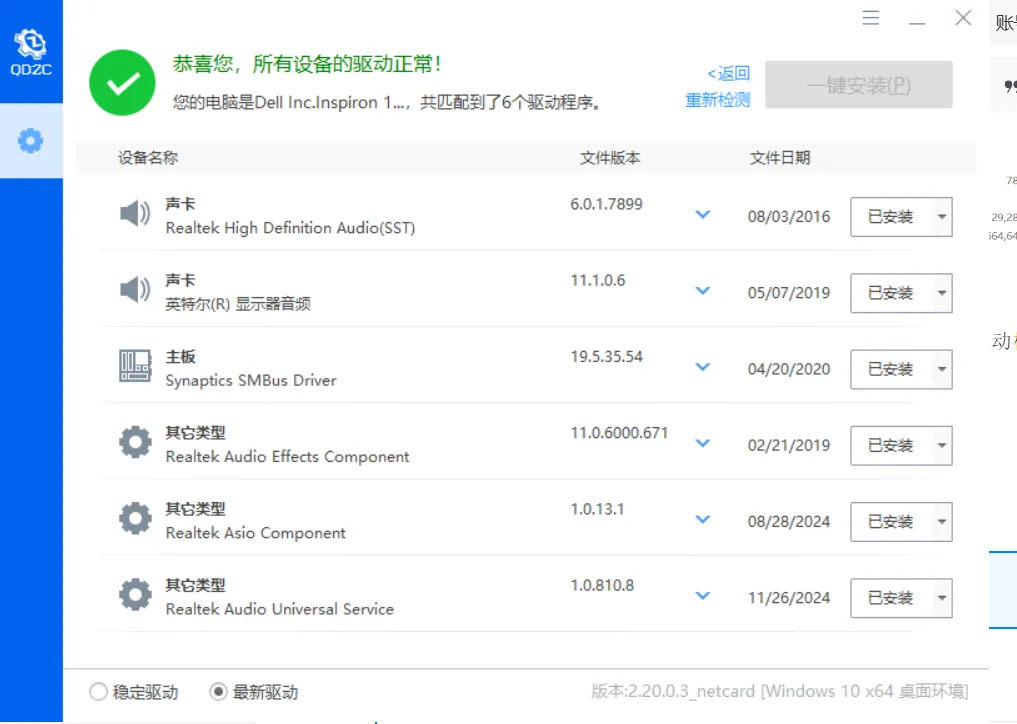1017x724 pixels.
Task: Open the gear settings sidebar icon
Action: click(x=31, y=141)
